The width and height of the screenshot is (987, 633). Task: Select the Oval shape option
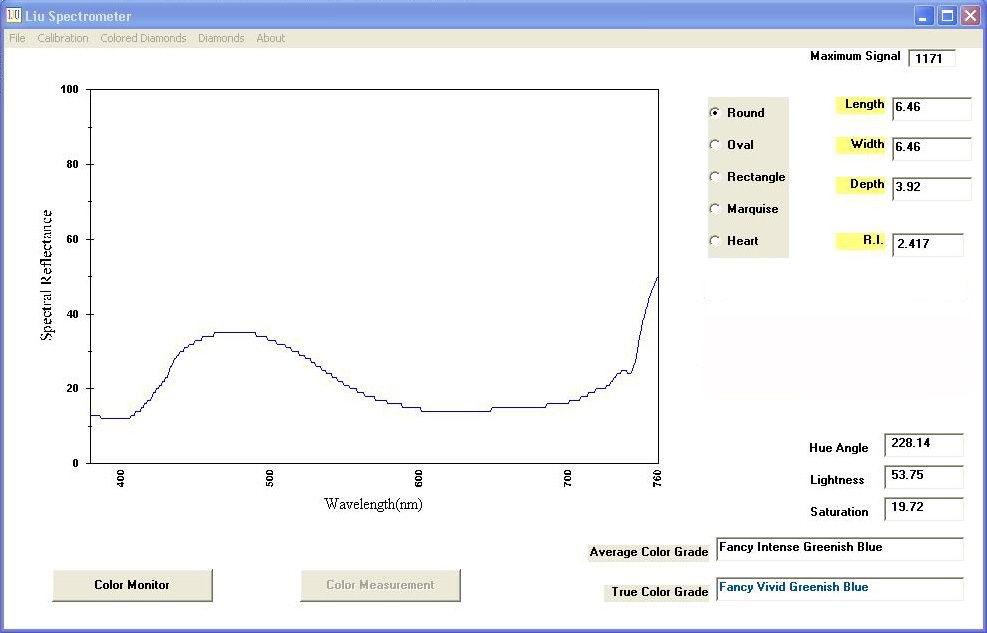pos(715,145)
